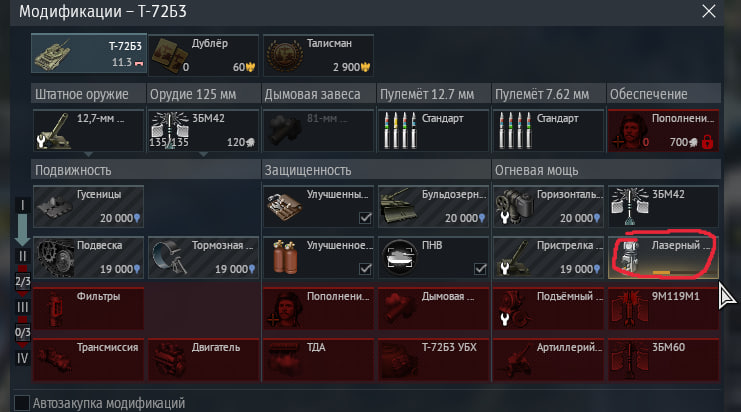This screenshot has width=741, height=412.
Task: Expand the 12,7-мм standard weapon dropdown
Action: (x=88, y=154)
